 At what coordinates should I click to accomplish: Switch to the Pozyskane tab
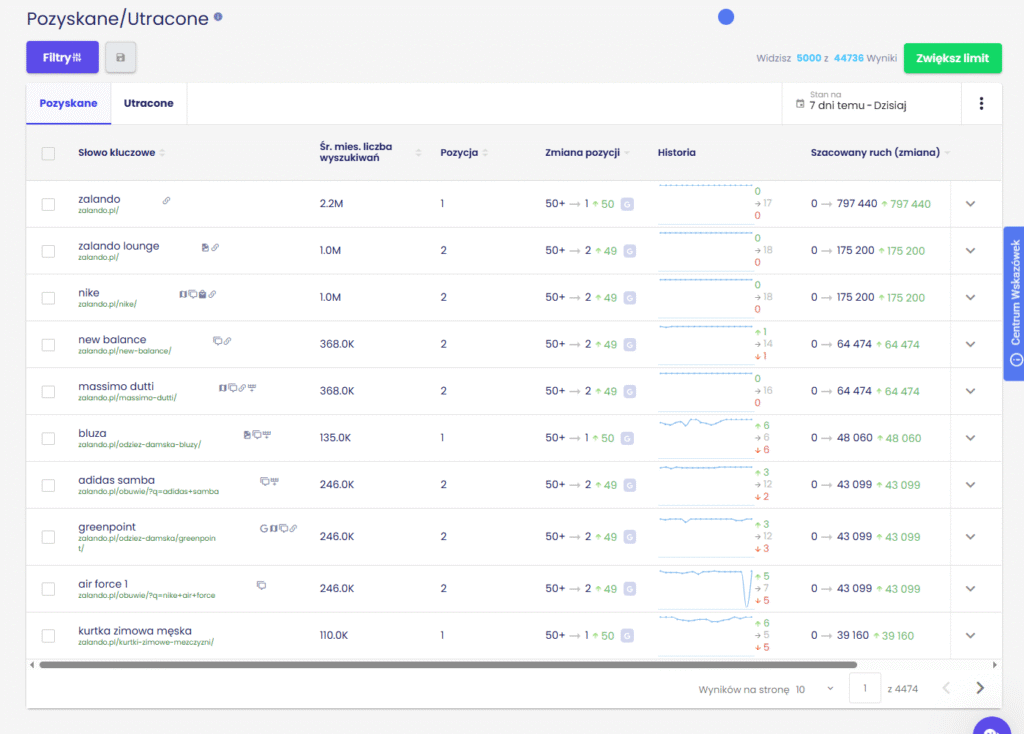tap(69, 103)
